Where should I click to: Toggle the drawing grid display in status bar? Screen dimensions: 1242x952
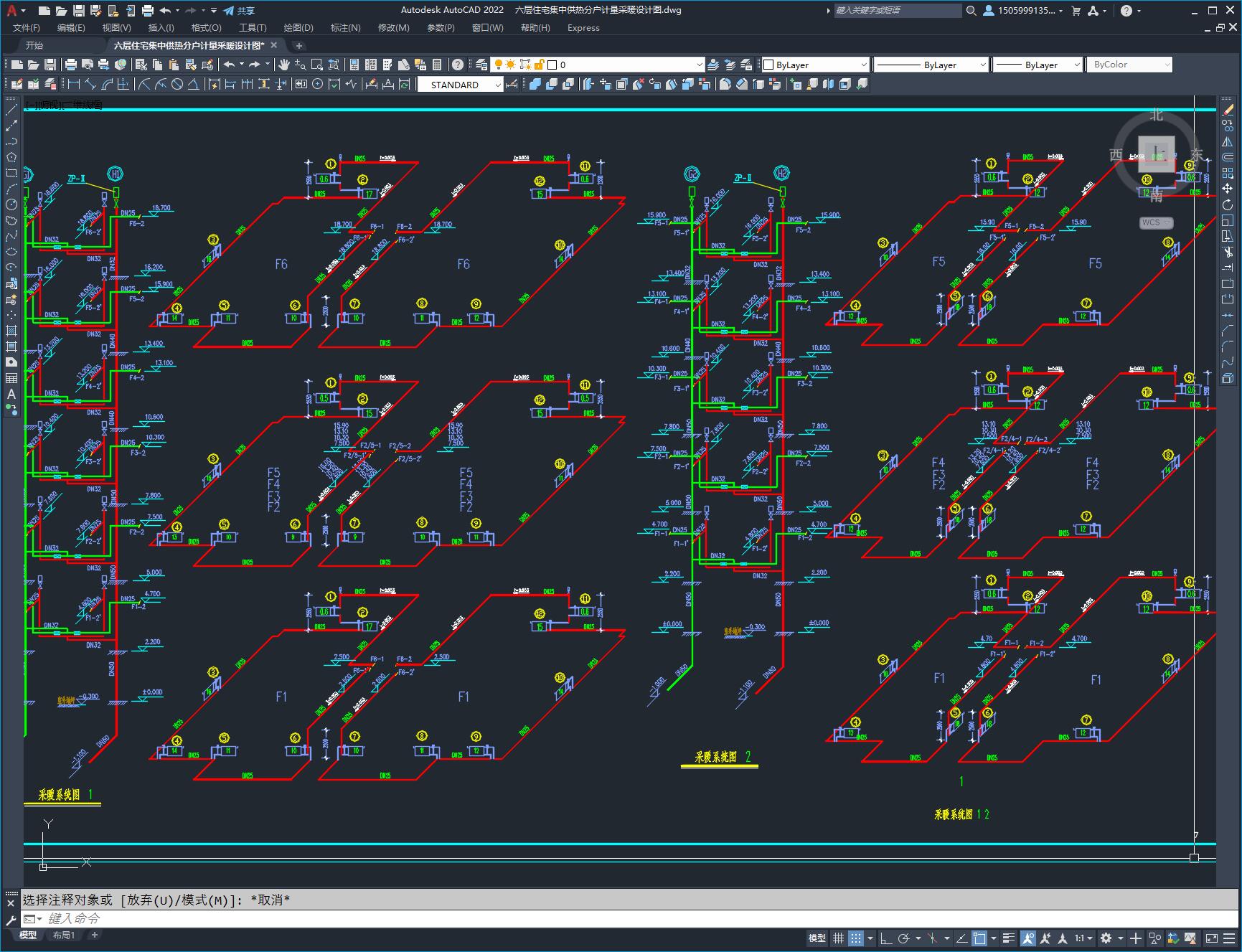838,938
